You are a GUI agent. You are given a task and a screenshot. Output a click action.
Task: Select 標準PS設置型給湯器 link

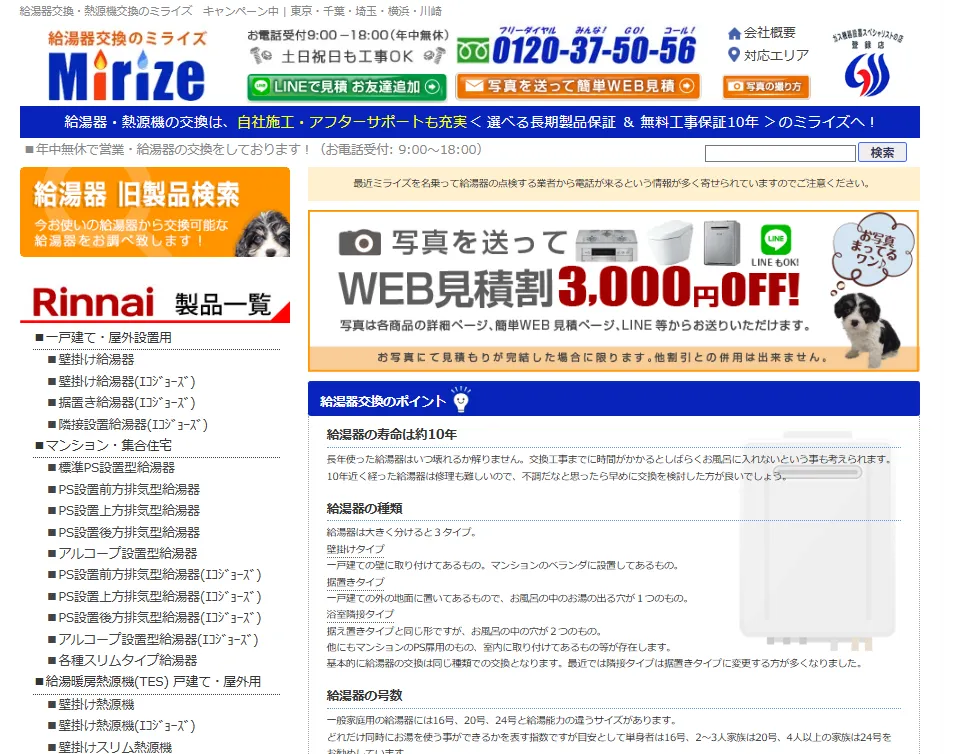click(x=116, y=468)
